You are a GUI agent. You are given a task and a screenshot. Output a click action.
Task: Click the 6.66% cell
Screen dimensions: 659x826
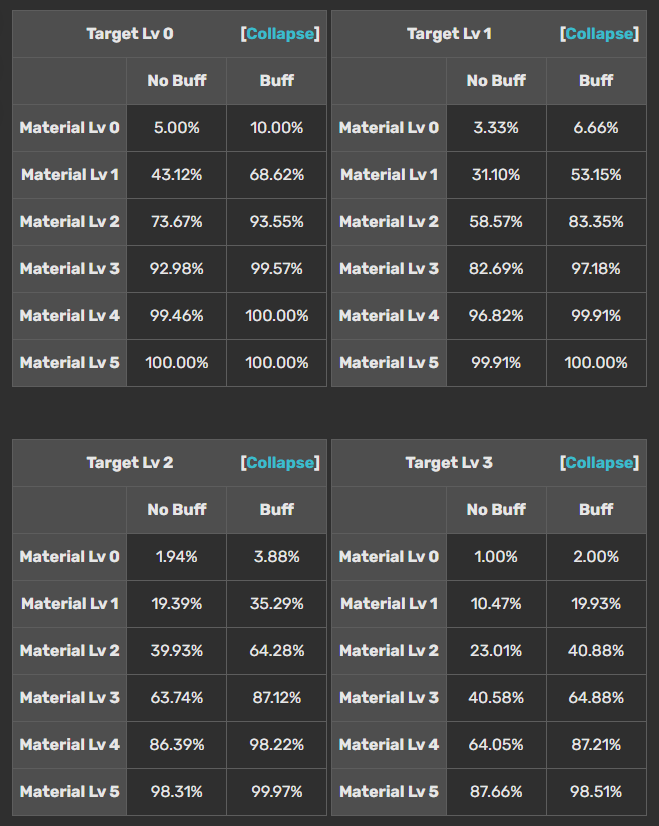click(x=596, y=128)
